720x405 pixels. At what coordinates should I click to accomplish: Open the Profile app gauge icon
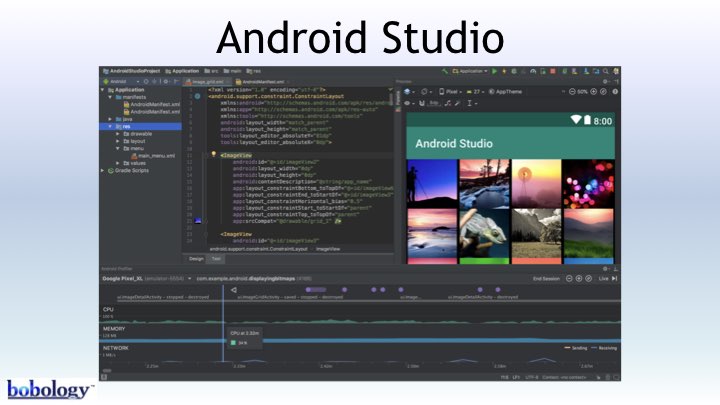tap(533, 71)
